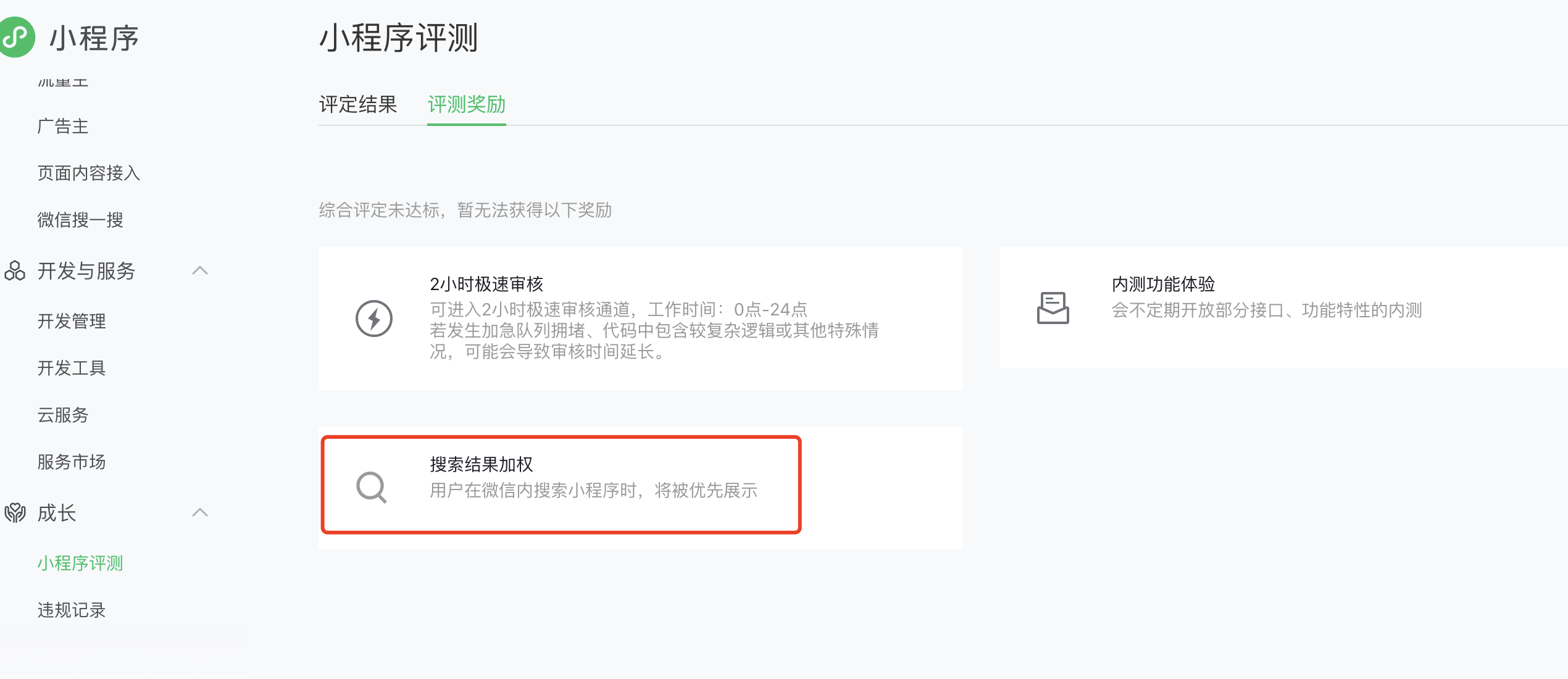
Task: Click the magnifier search-weighting icon
Action: coord(372,488)
